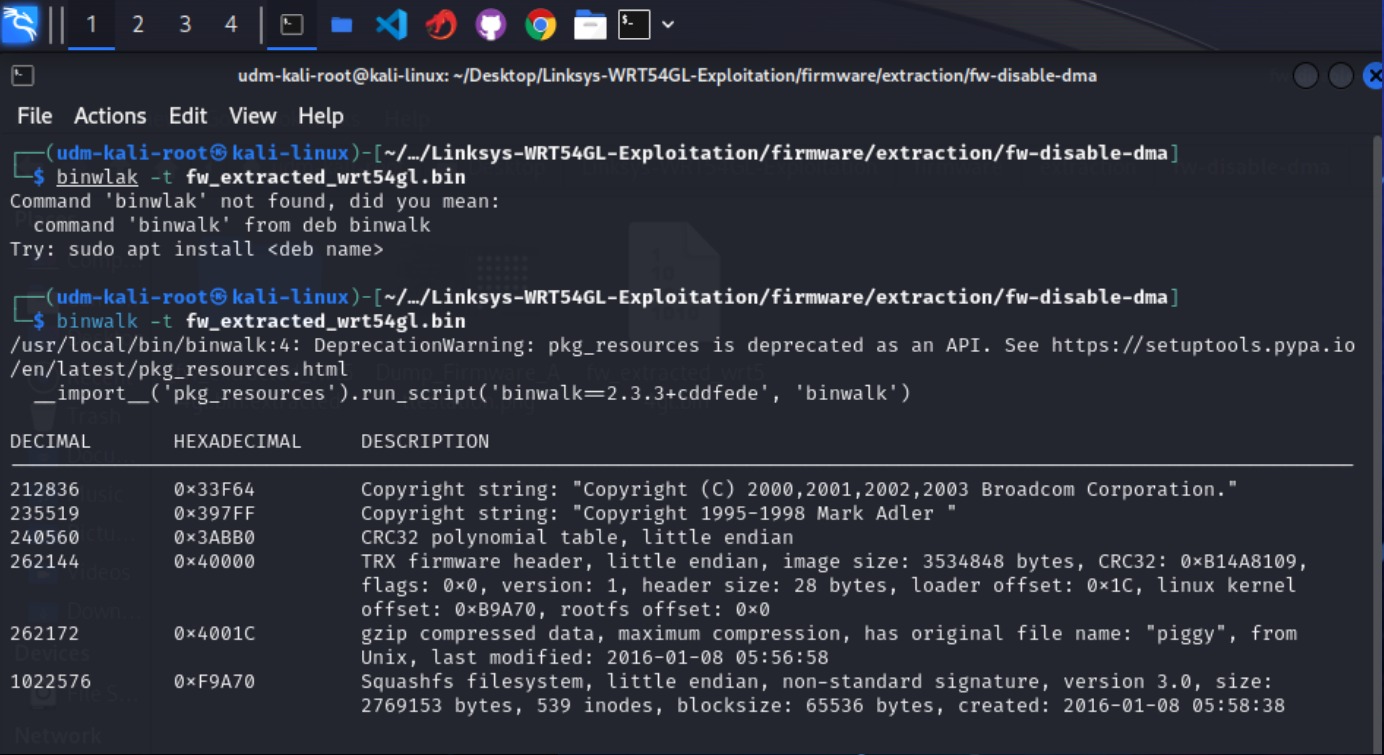Open the View menu

(x=252, y=116)
